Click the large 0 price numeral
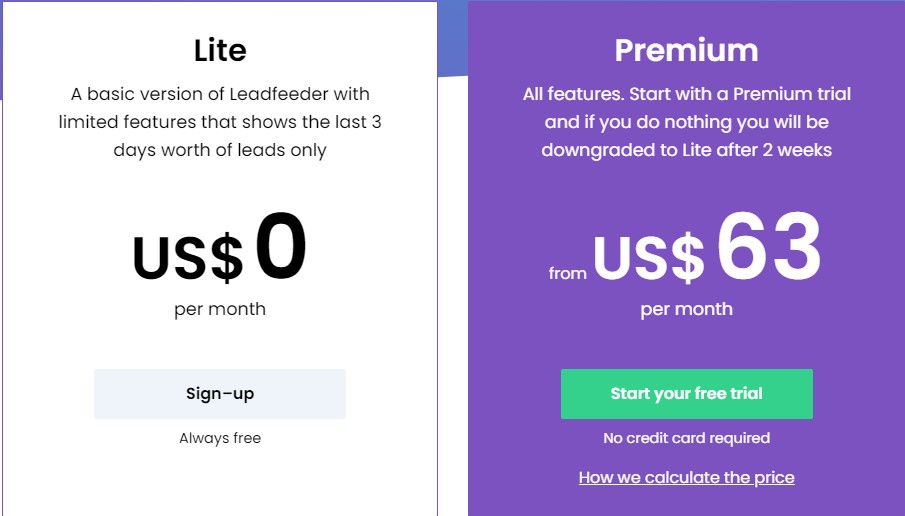 281,246
